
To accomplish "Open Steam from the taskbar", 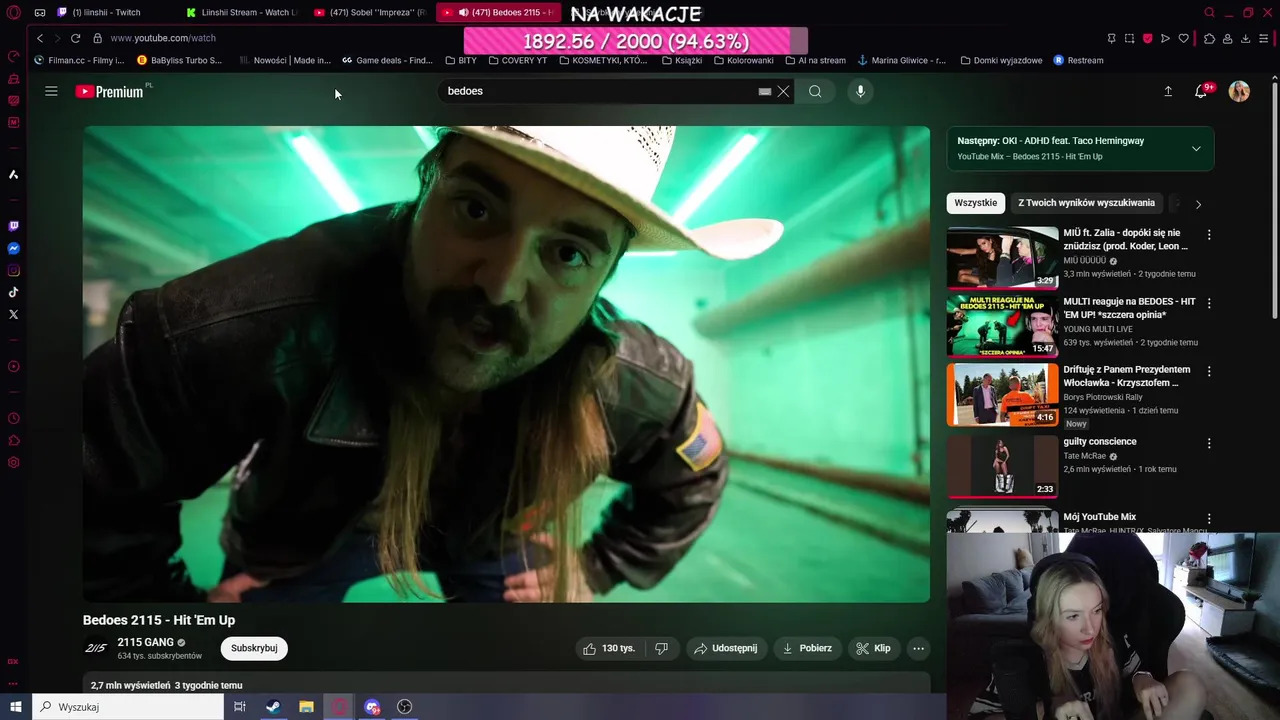I will coord(273,707).
